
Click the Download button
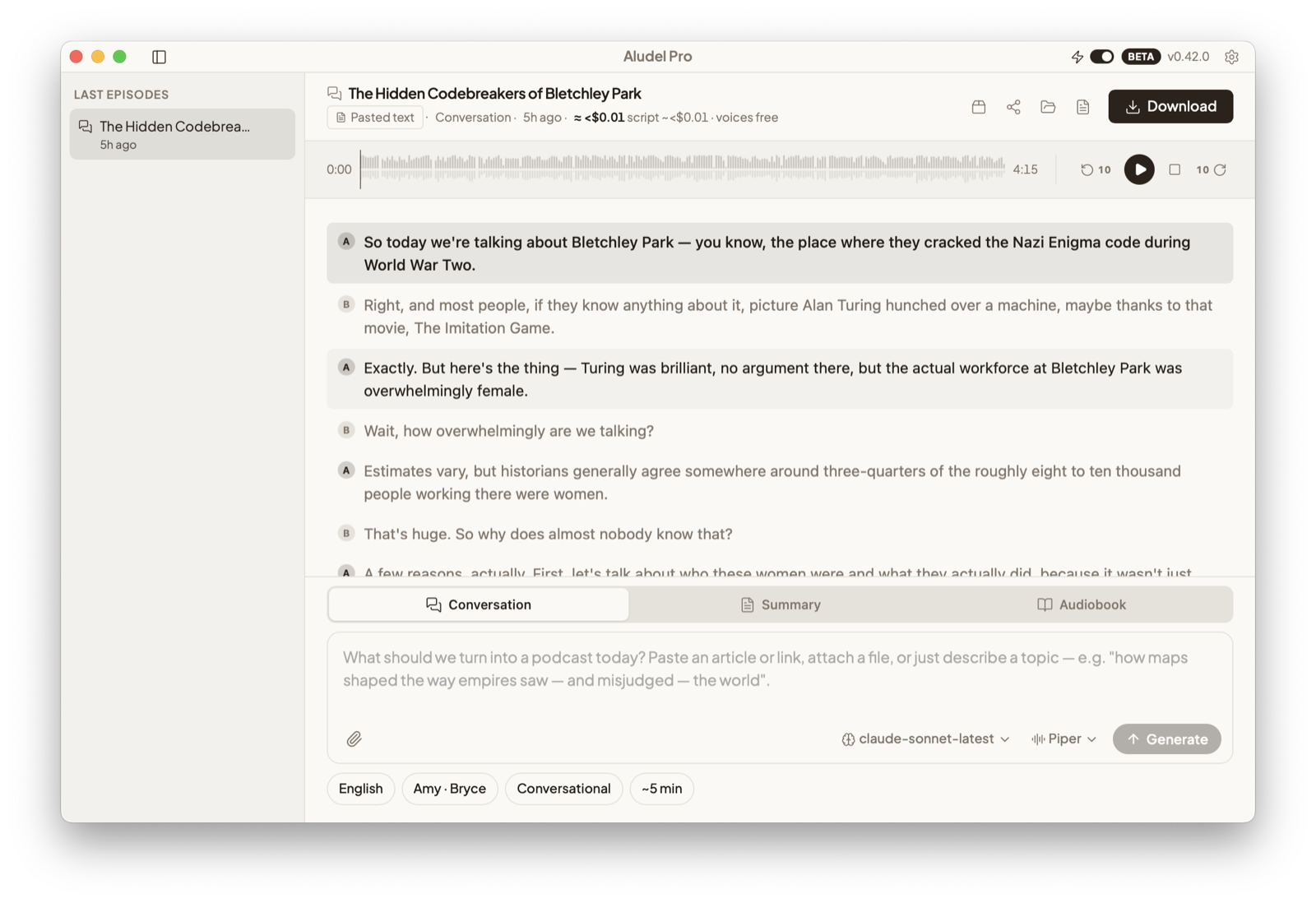coord(1170,106)
